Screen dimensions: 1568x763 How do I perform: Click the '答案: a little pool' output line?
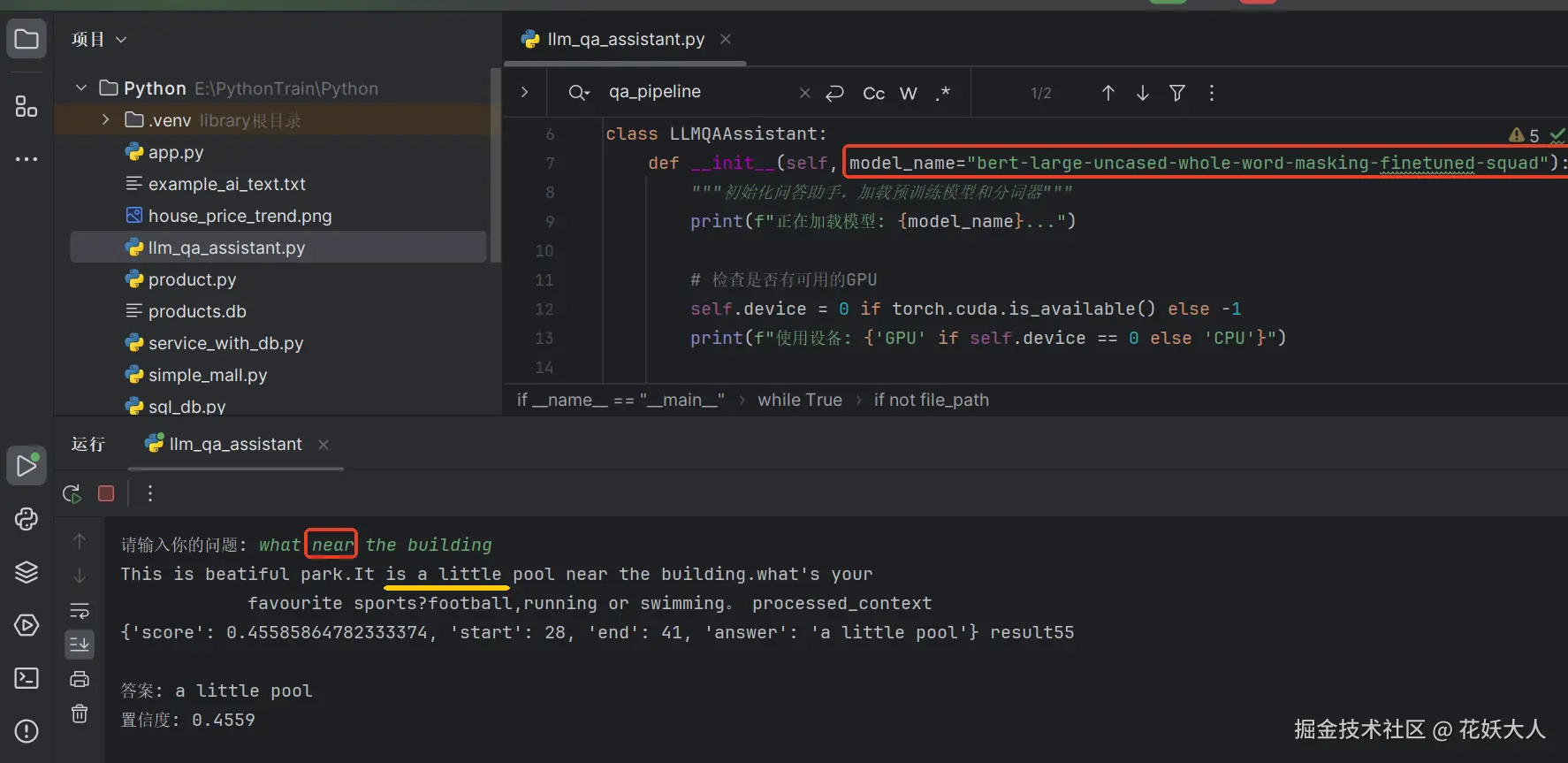click(217, 691)
